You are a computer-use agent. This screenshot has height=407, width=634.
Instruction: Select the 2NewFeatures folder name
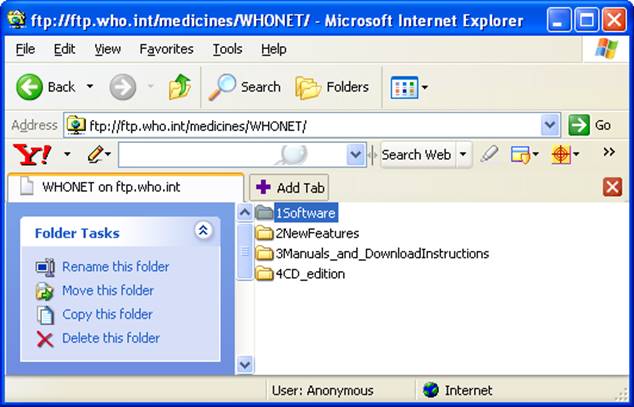pos(317,234)
